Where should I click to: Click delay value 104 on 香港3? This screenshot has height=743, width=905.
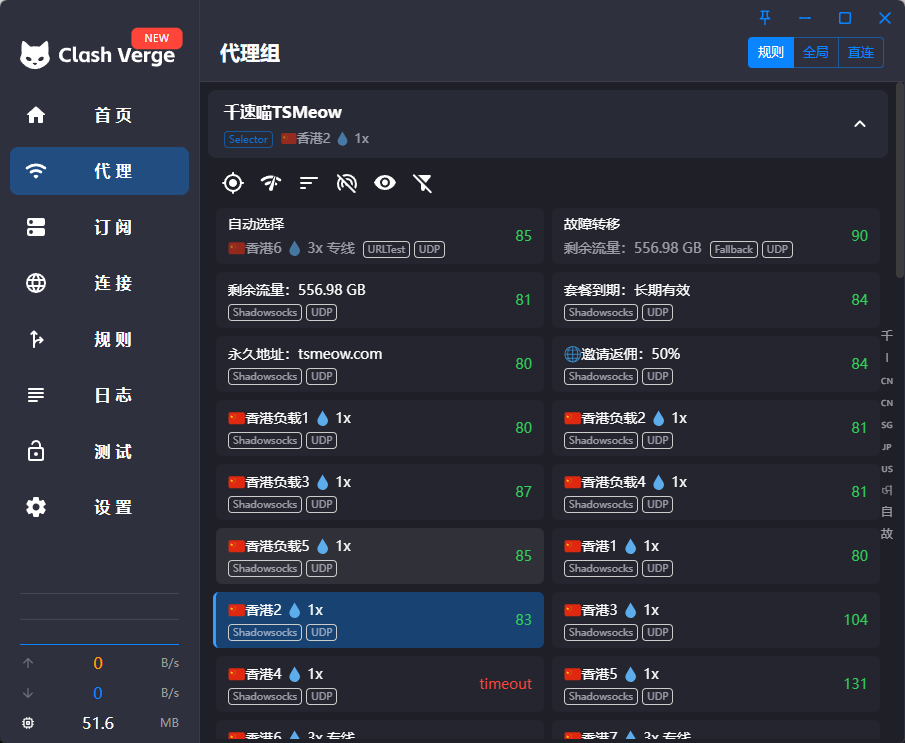(855, 619)
